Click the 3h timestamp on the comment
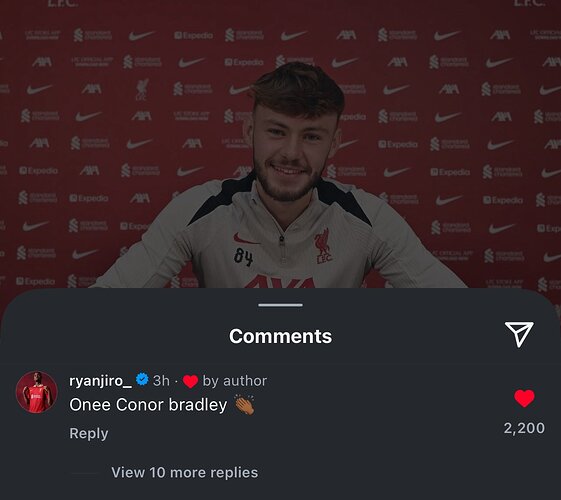The width and height of the screenshot is (561, 500). click(161, 381)
